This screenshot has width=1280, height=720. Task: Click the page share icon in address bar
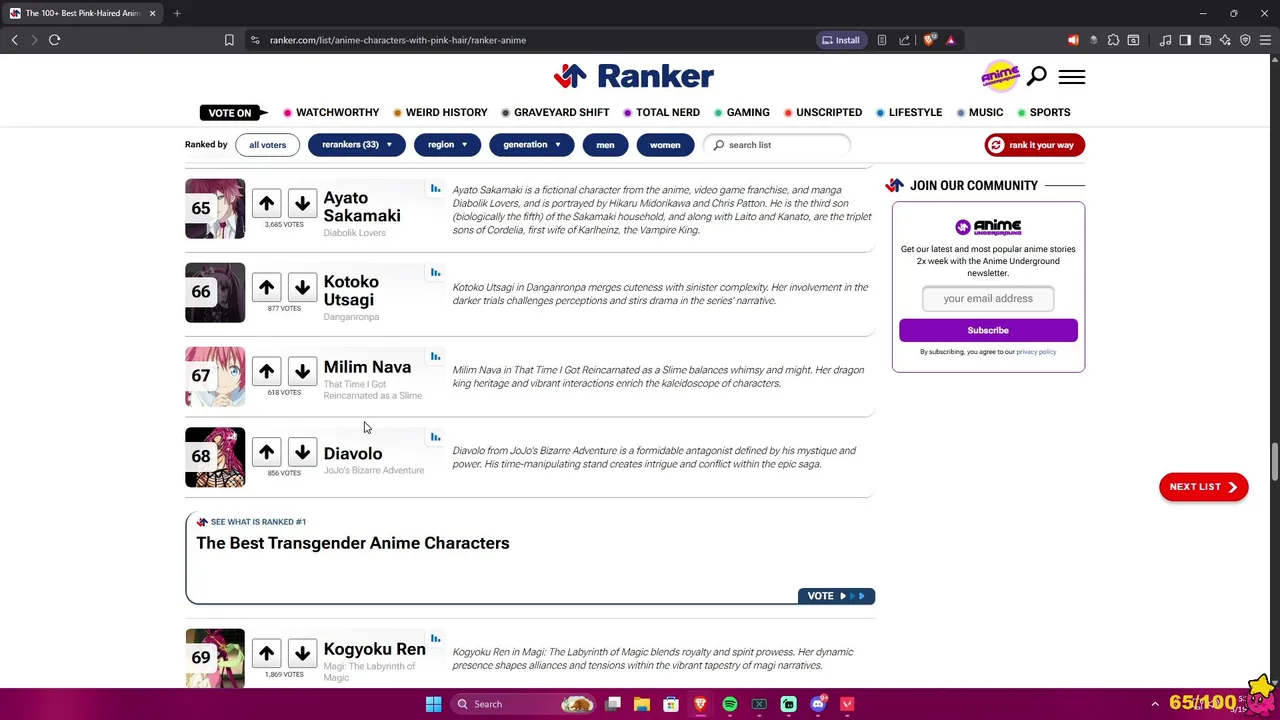[905, 40]
